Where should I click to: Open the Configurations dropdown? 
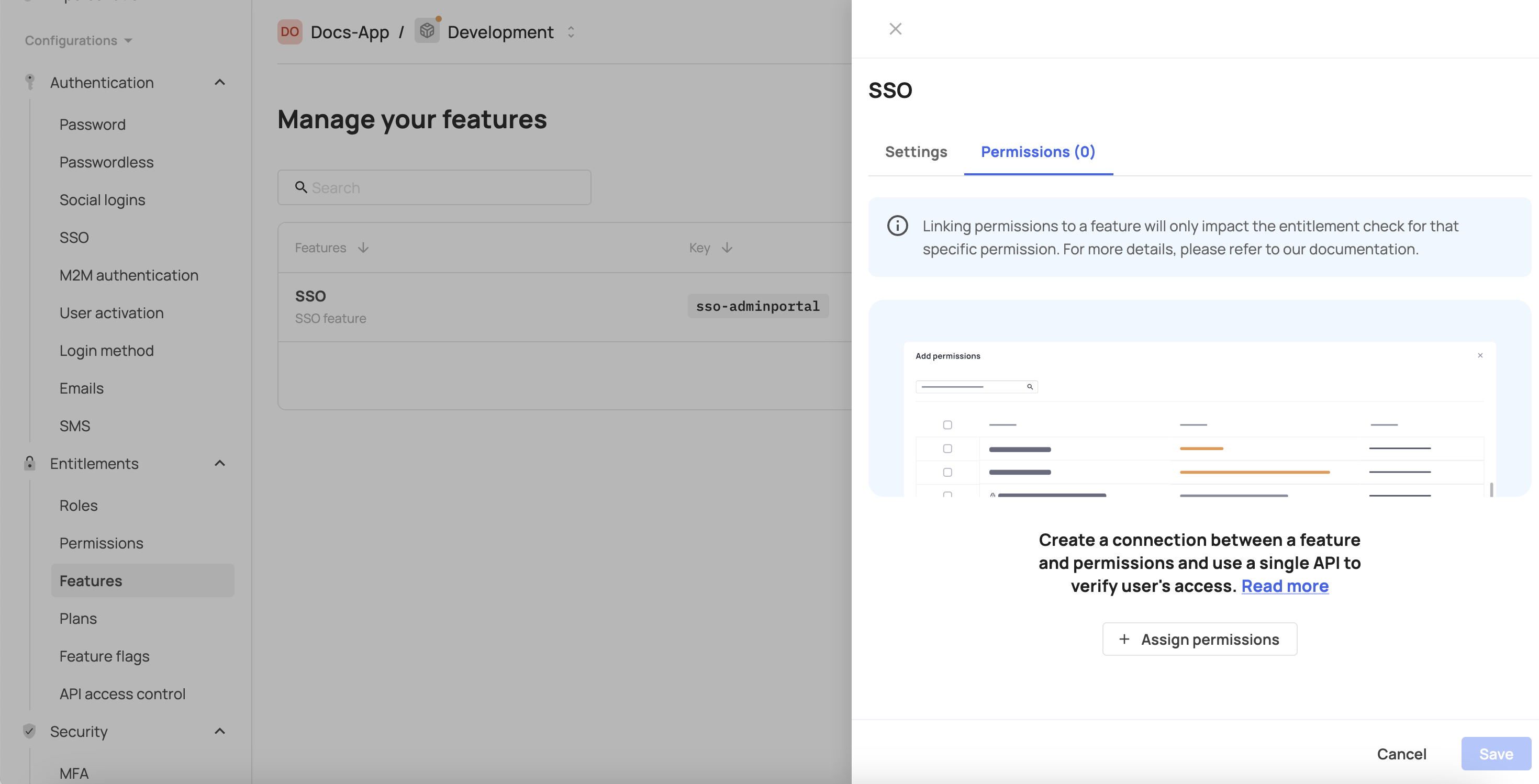point(77,40)
